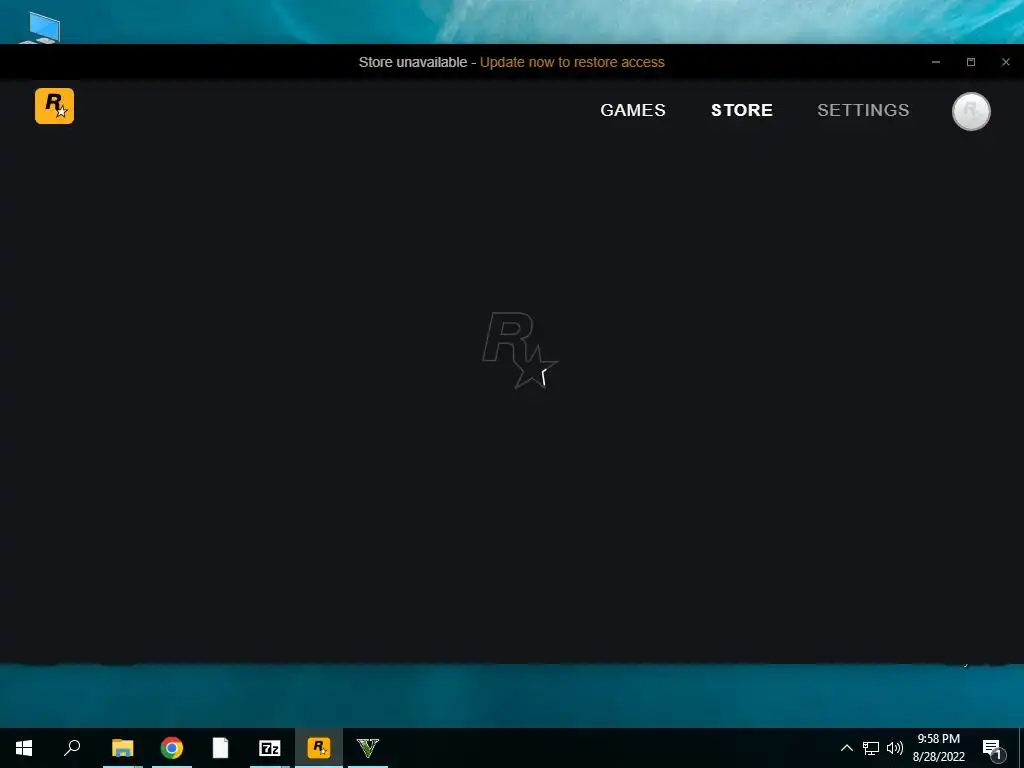Open the GAMES tab
This screenshot has width=1024, height=768.
pyautogui.click(x=633, y=110)
